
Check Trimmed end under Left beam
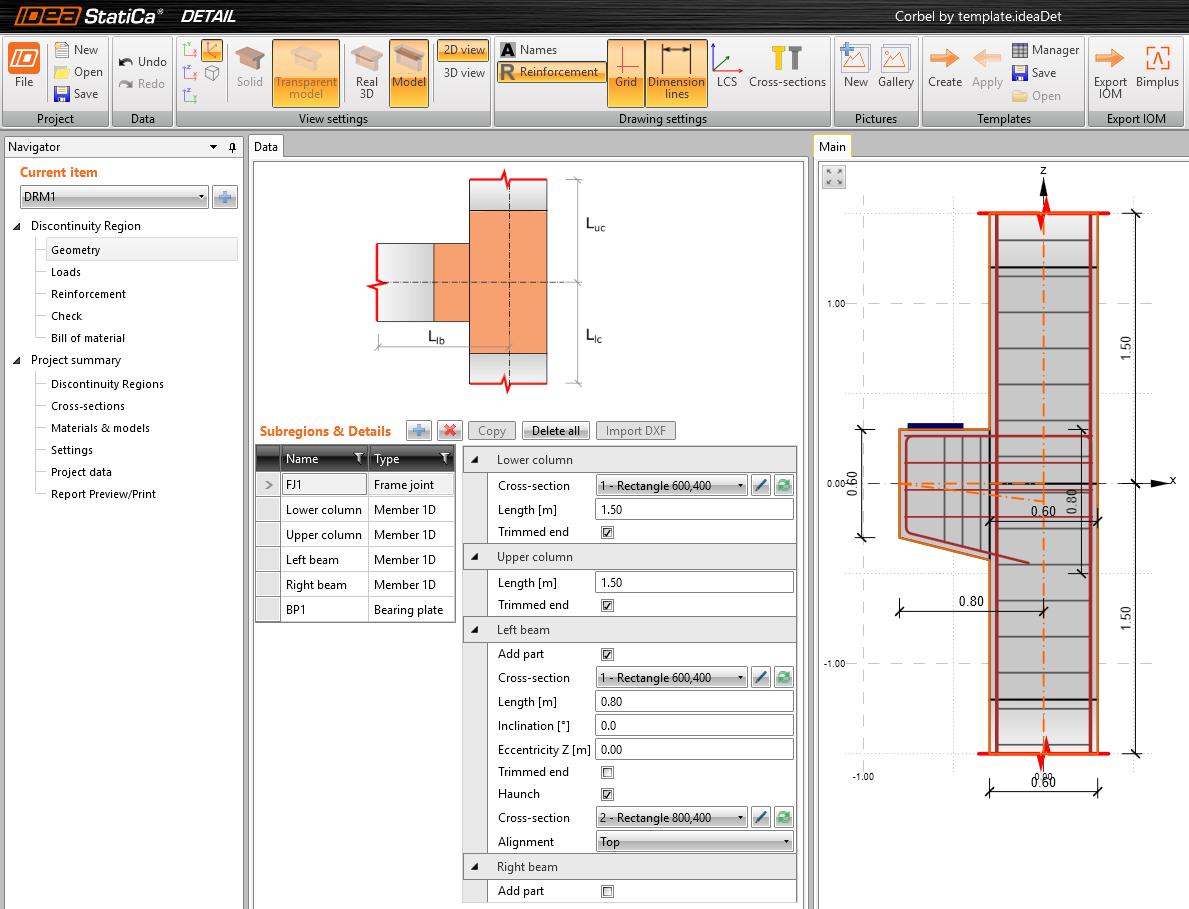coord(607,772)
